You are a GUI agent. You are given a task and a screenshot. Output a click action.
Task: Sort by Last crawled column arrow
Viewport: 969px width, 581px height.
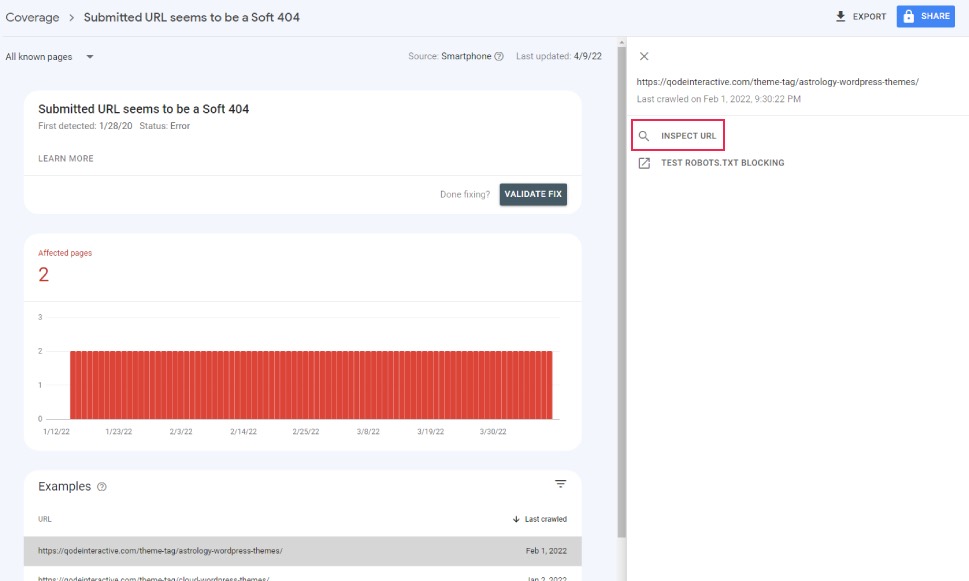click(516, 519)
